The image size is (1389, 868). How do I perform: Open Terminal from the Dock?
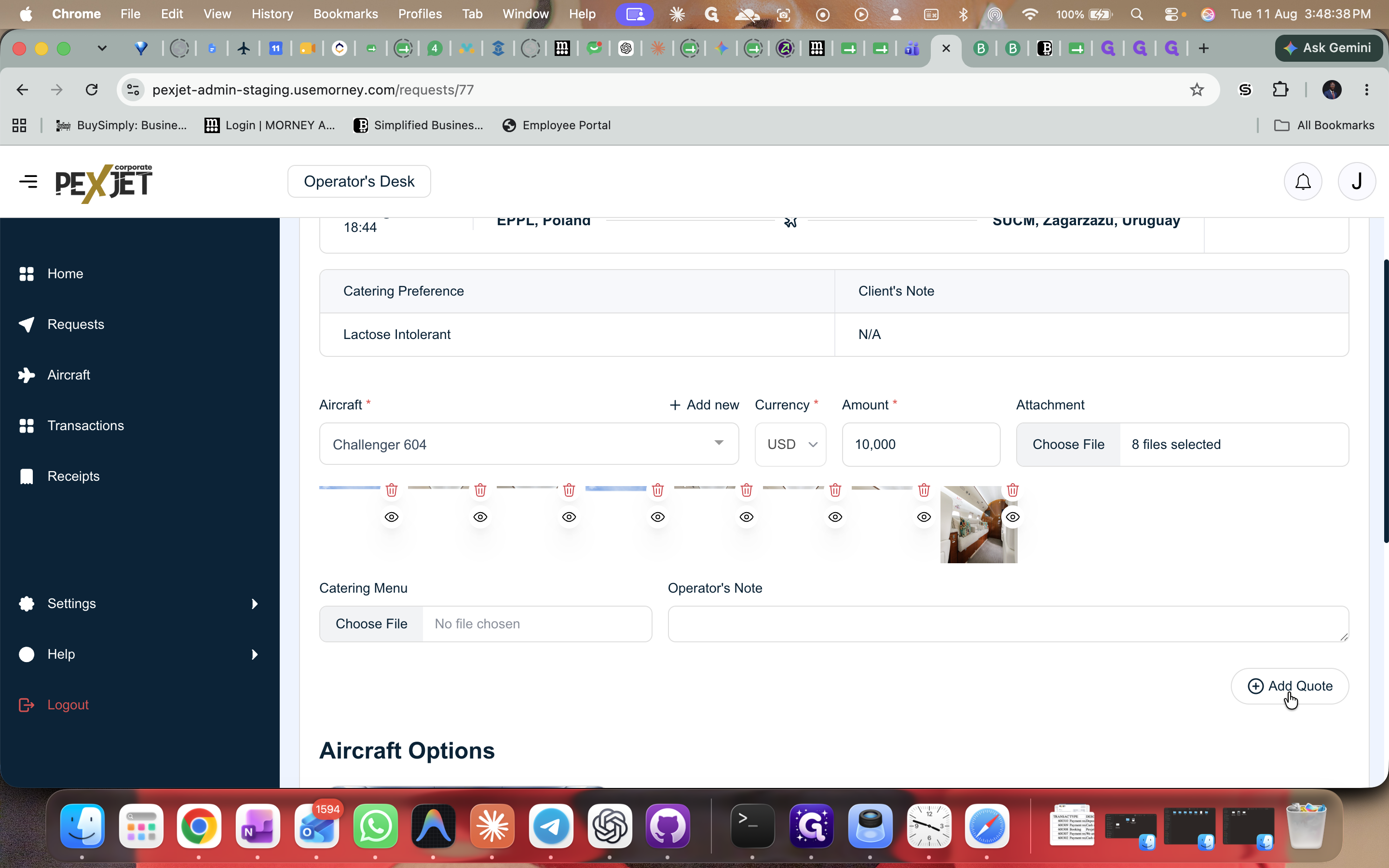[752, 826]
